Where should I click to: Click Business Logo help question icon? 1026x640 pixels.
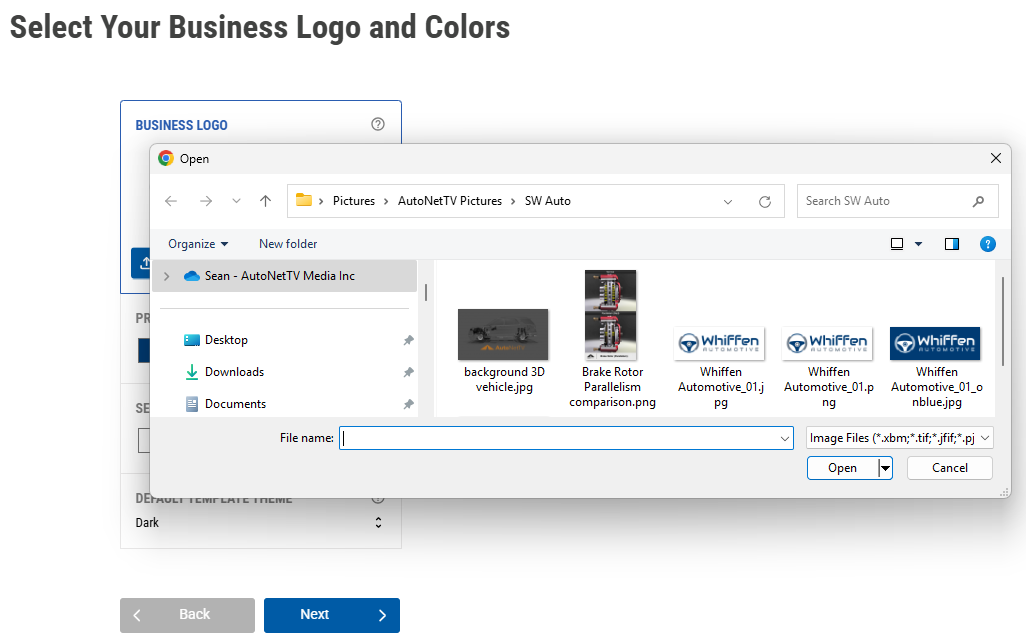coord(378,124)
